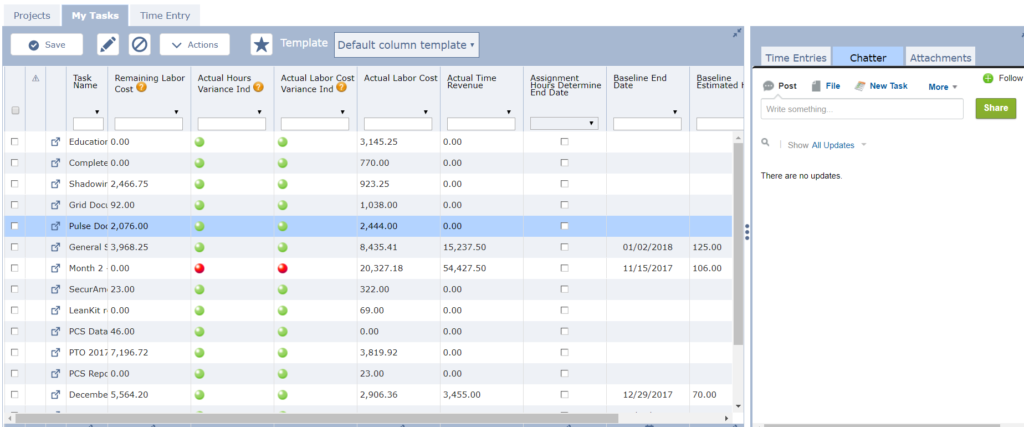Open the Month 2 task link icon
Screen dimensions: 1024x427
tap(56, 268)
